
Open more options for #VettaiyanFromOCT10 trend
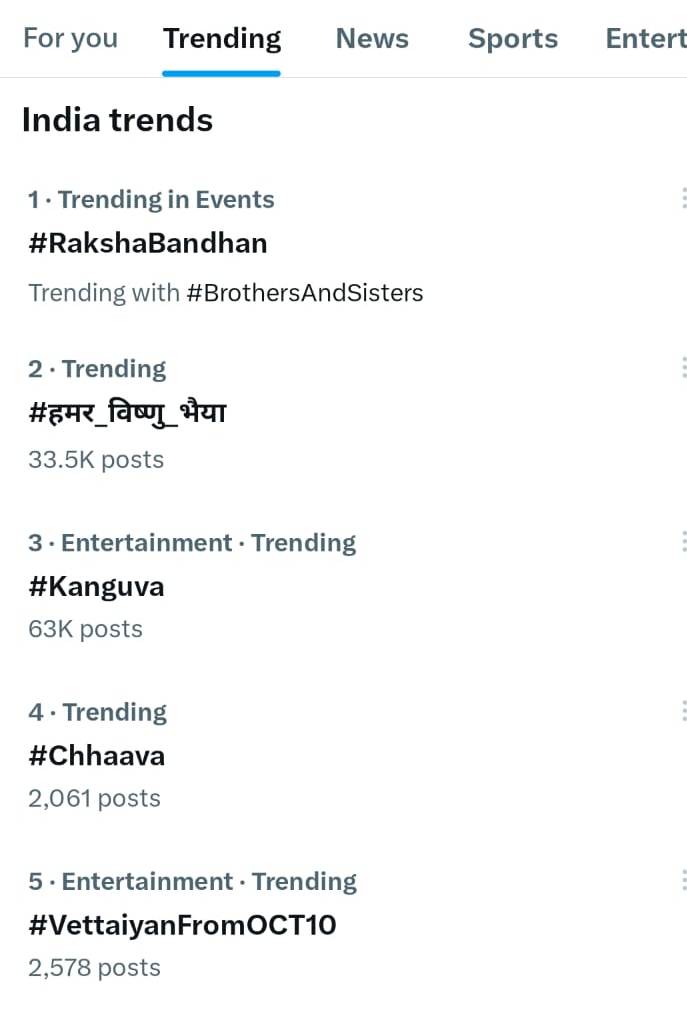(x=683, y=880)
